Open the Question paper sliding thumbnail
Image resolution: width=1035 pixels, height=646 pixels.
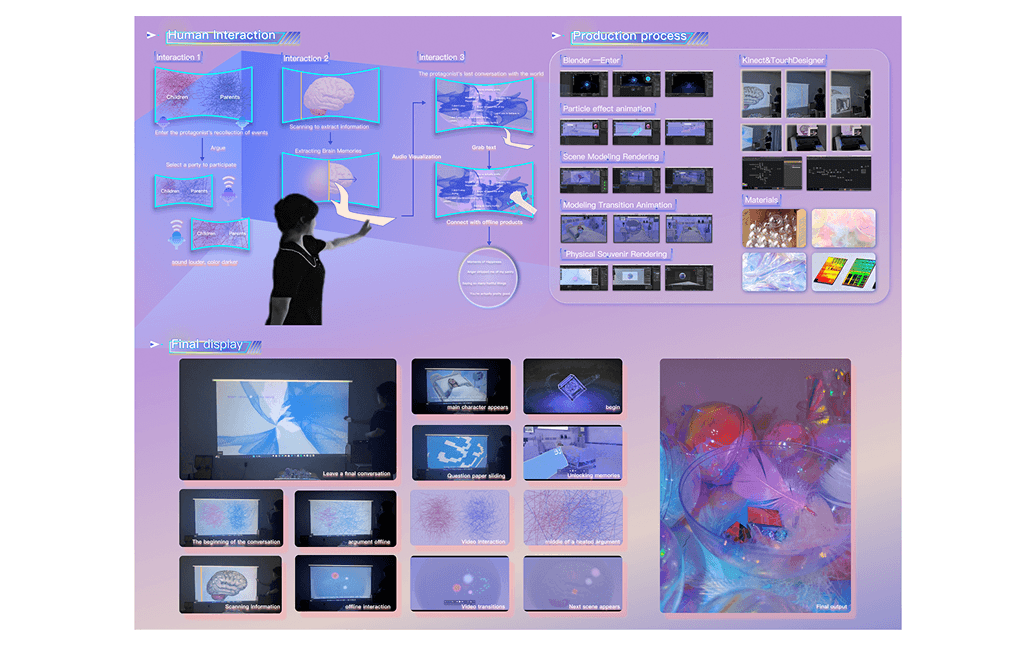tap(461, 453)
